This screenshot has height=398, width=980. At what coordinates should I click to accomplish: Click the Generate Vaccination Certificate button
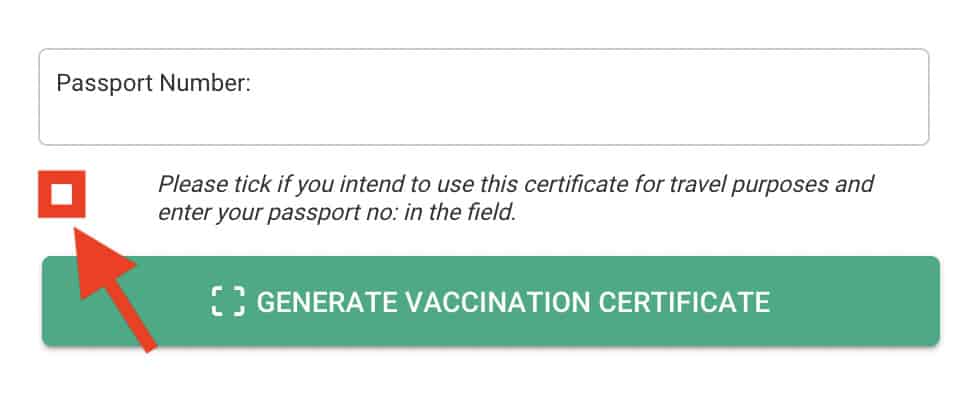click(x=491, y=301)
